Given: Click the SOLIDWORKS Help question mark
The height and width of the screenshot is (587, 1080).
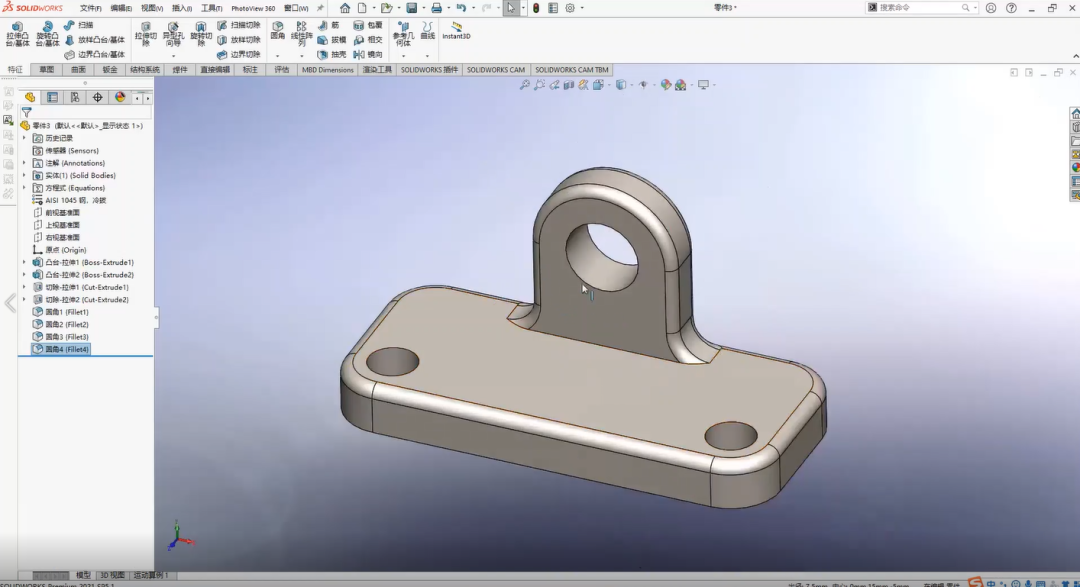Looking at the screenshot, I should (1011, 8).
